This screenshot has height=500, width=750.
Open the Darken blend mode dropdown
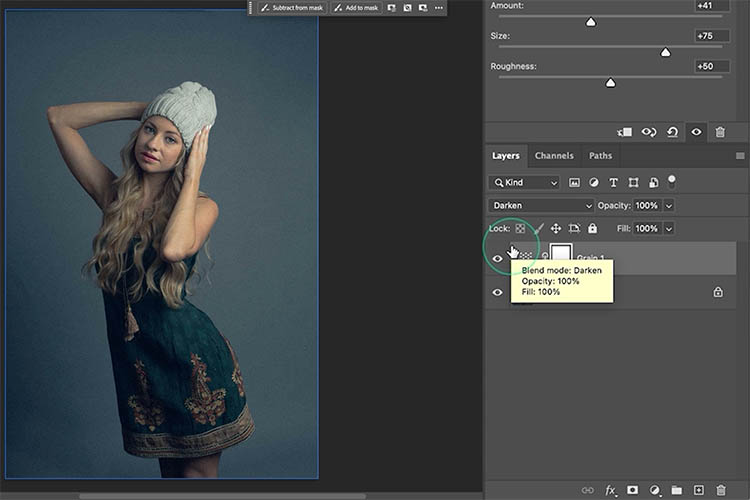(540, 206)
